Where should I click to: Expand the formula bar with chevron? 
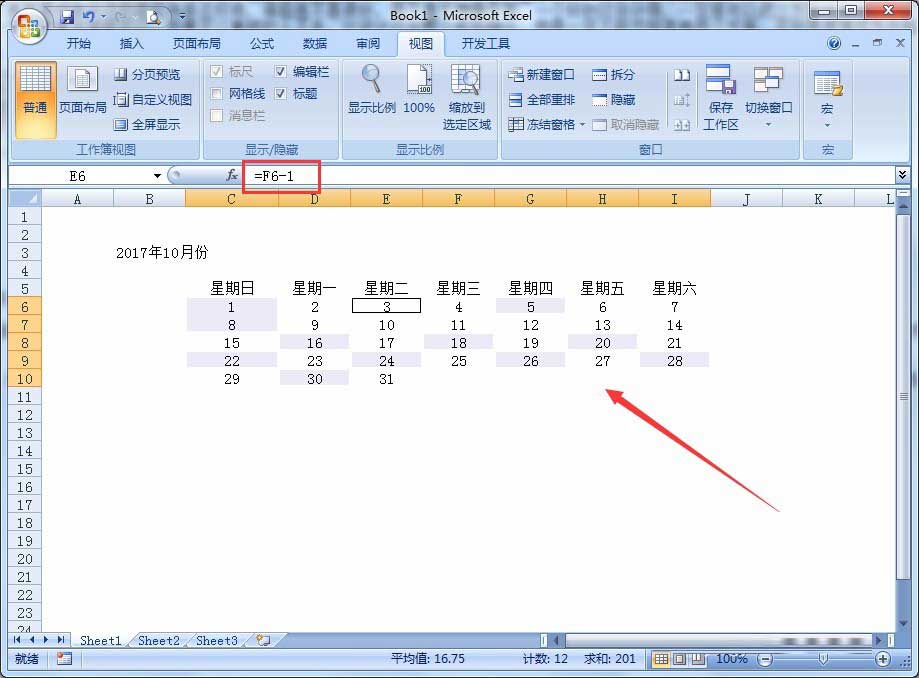[902, 175]
